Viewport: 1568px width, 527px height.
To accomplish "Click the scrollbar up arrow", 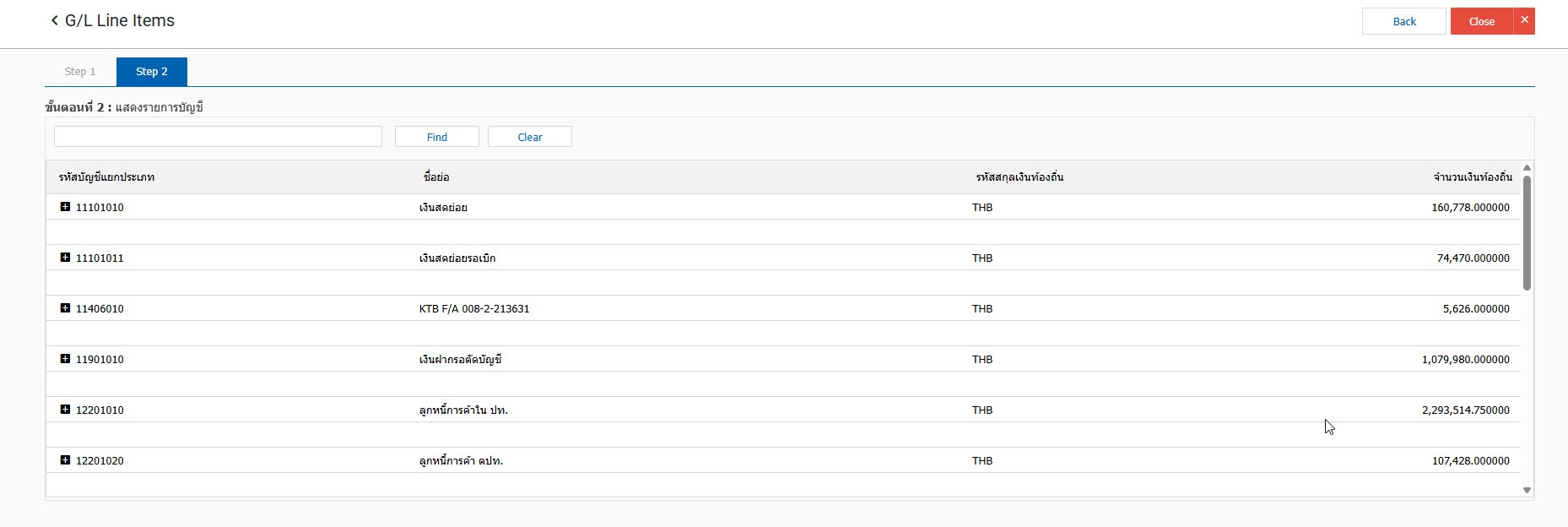I will tap(1527, 168).
